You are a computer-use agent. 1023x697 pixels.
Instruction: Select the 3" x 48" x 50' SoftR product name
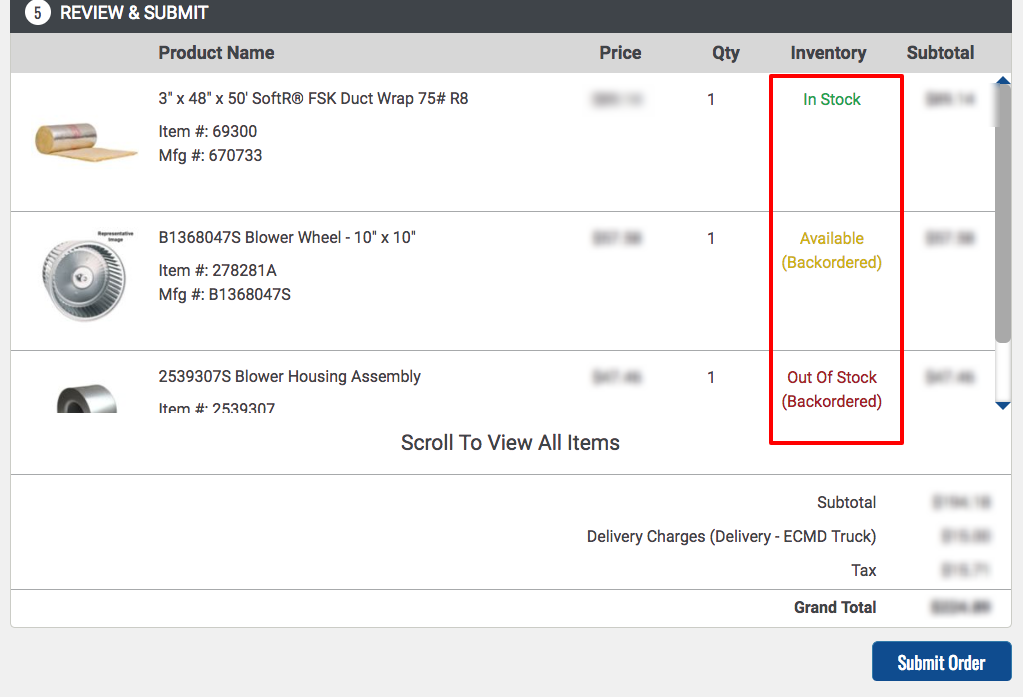(x=313, y=99)
